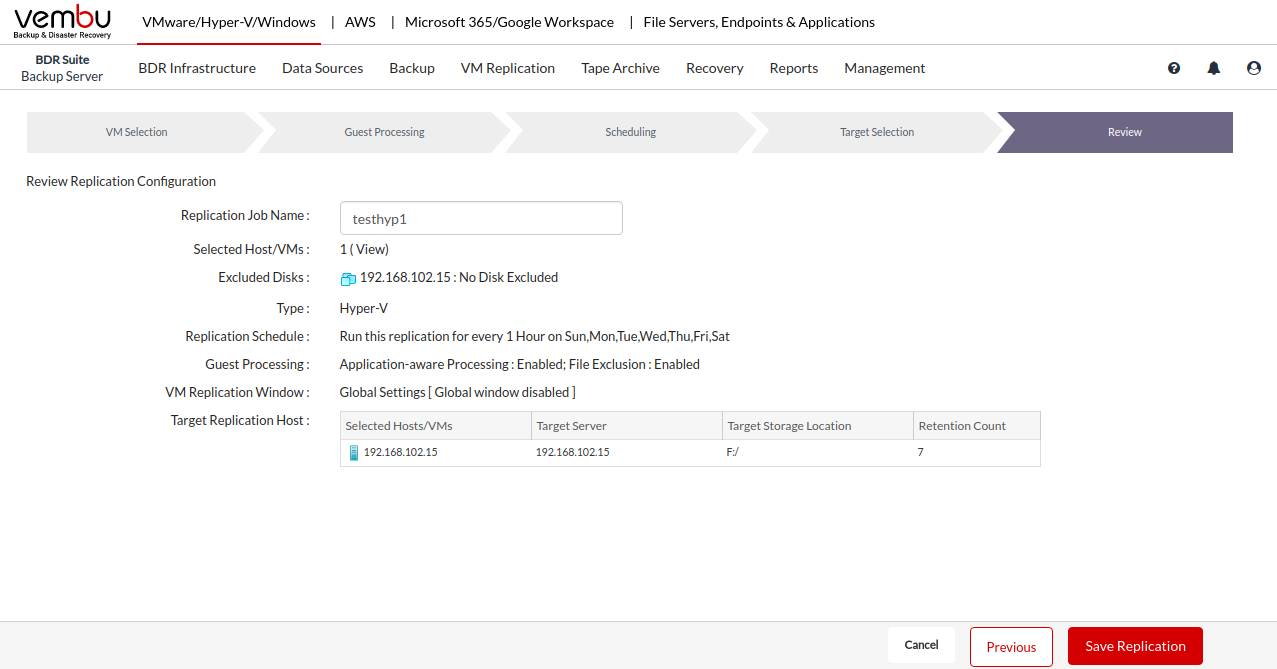
Task: Click the Save Replication button
Action: [x=1135, y=646]
